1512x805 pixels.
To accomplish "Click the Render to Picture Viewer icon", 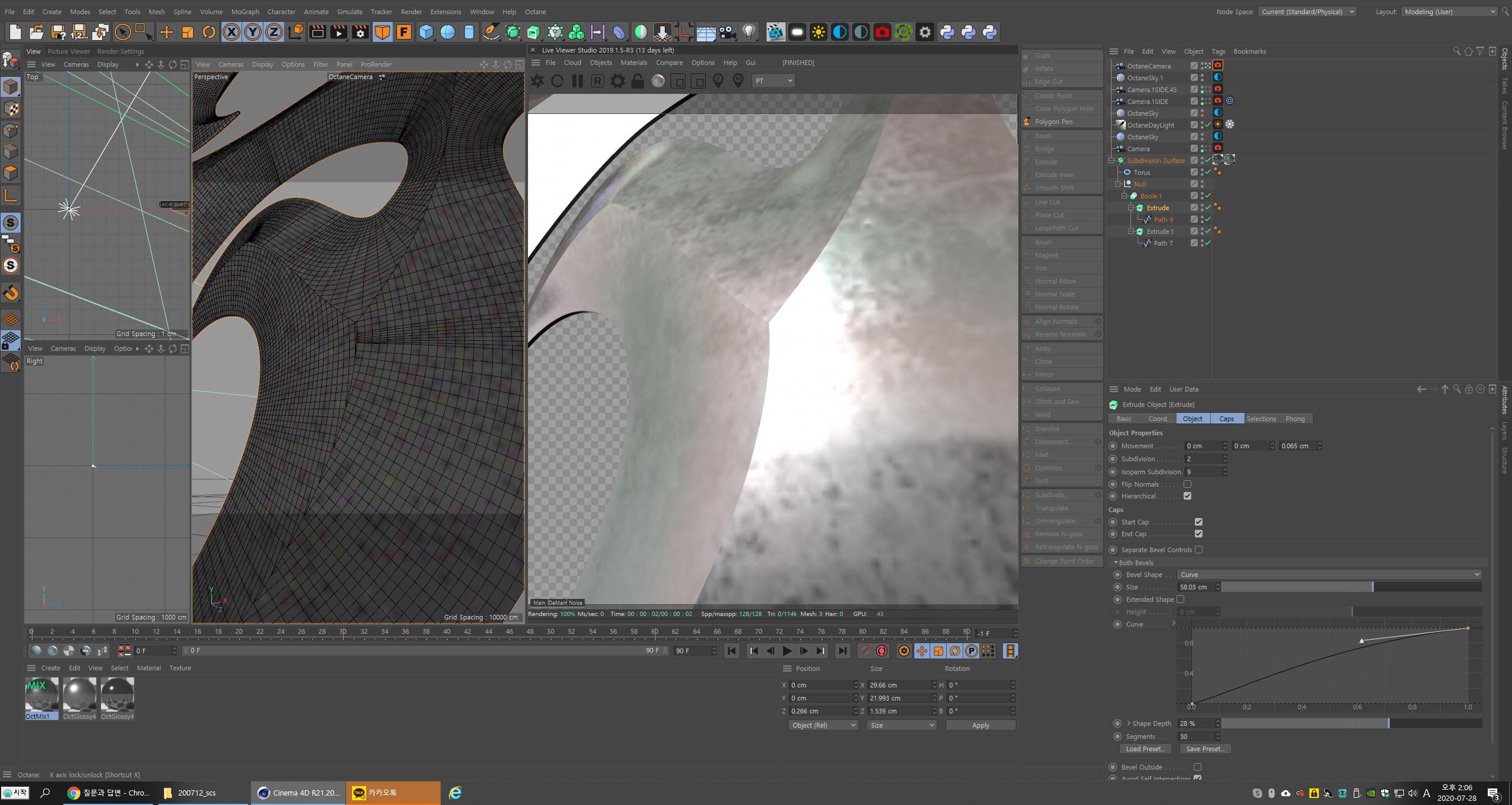I will (338, 32).
